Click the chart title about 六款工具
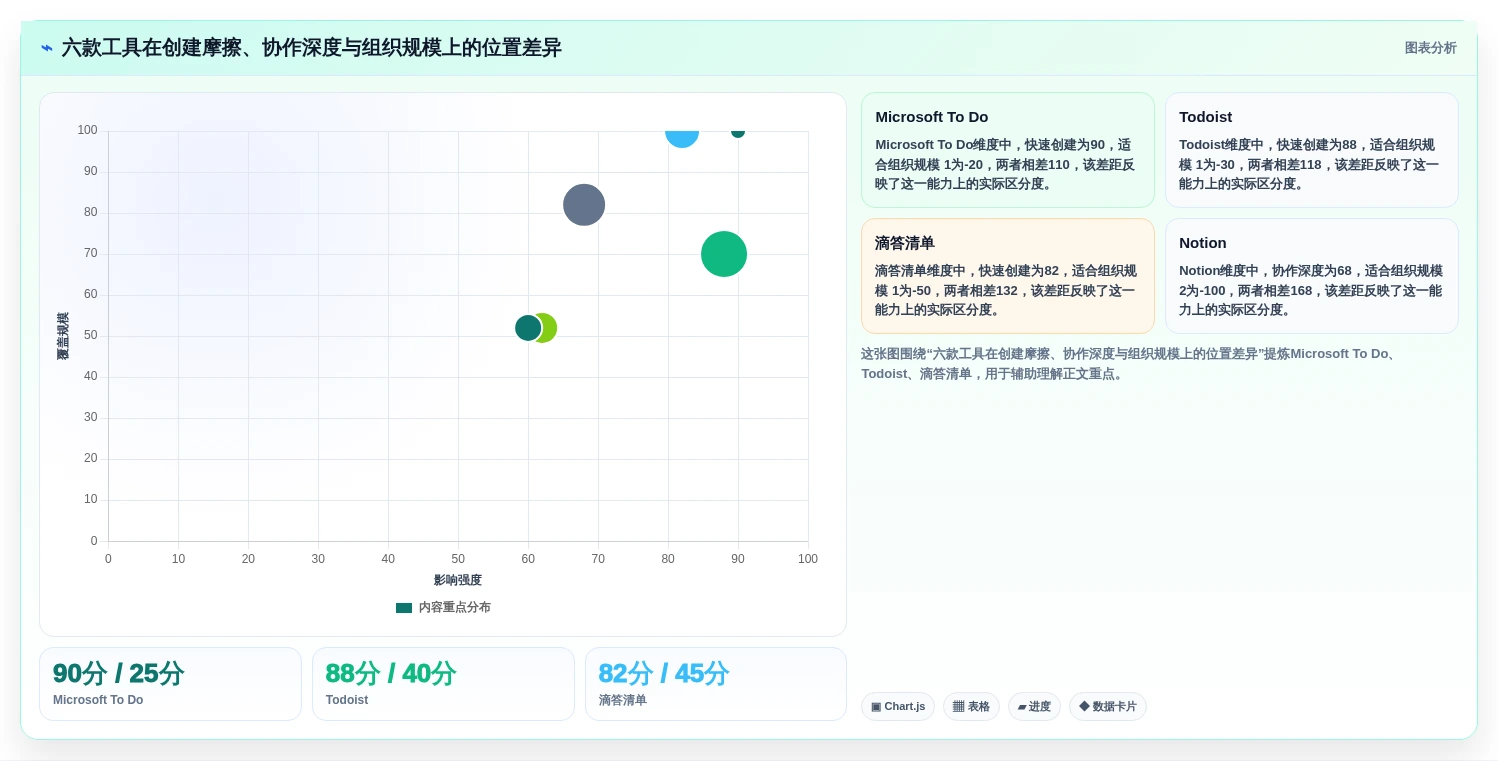 coord(311,48)
